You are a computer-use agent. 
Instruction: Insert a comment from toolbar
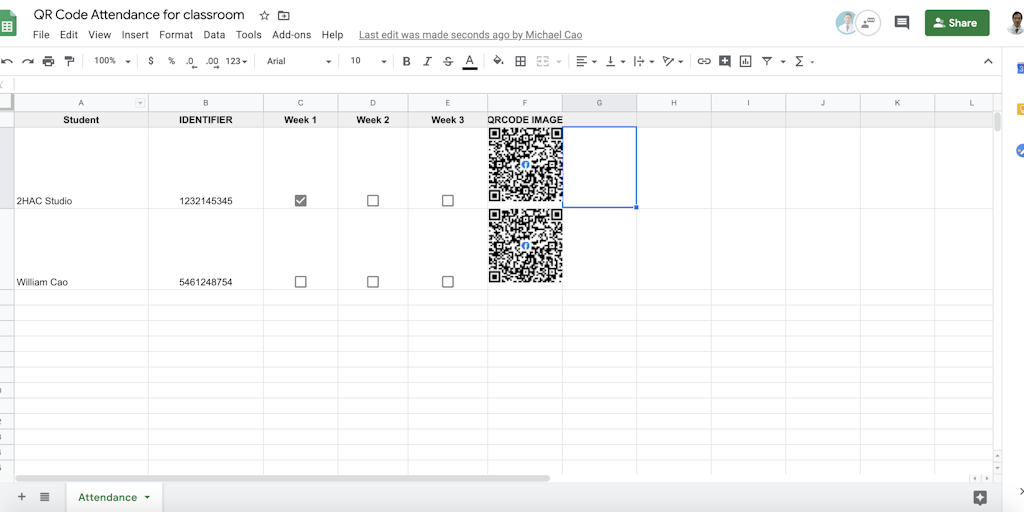click(x=725, y=61)
